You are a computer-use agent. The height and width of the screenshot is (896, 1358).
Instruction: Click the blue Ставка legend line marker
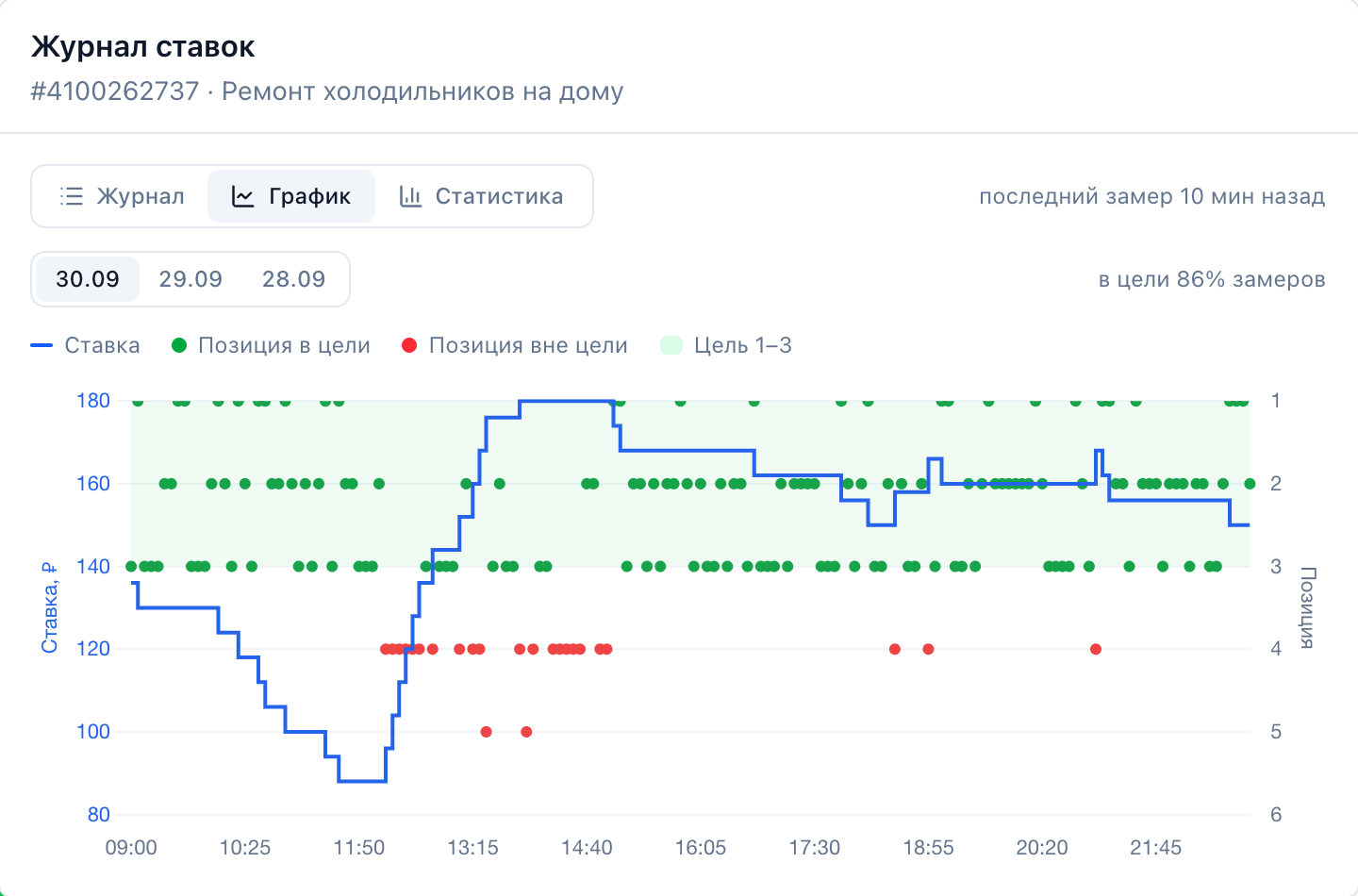[41, 345]
